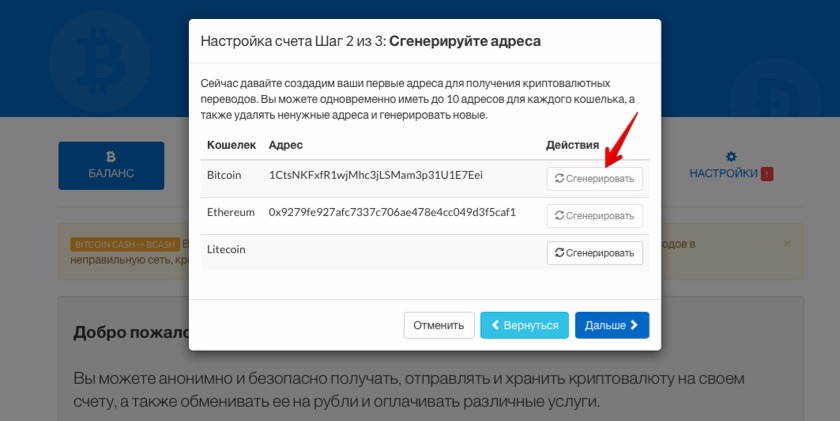Click the bitcoin icon above БАЛАНС

coord(111,156)
